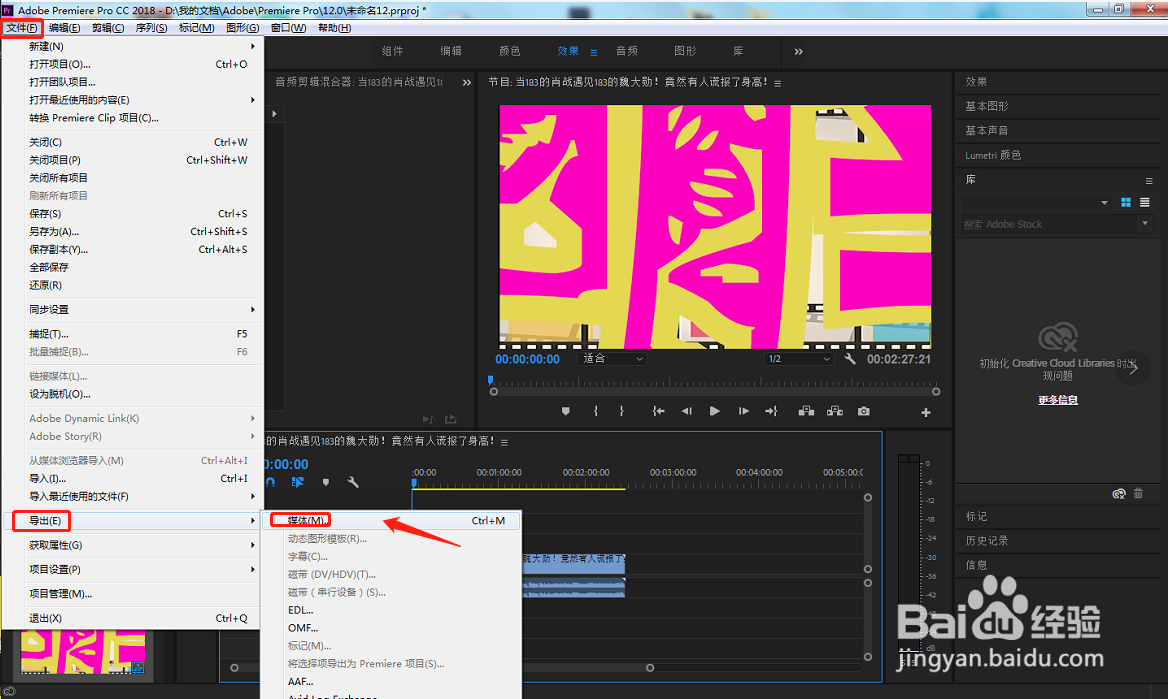Screen dimensions: 1168x699
Task: Open the Window (窗口) menu
Action: pyautogui.click(x=288, y=28)
